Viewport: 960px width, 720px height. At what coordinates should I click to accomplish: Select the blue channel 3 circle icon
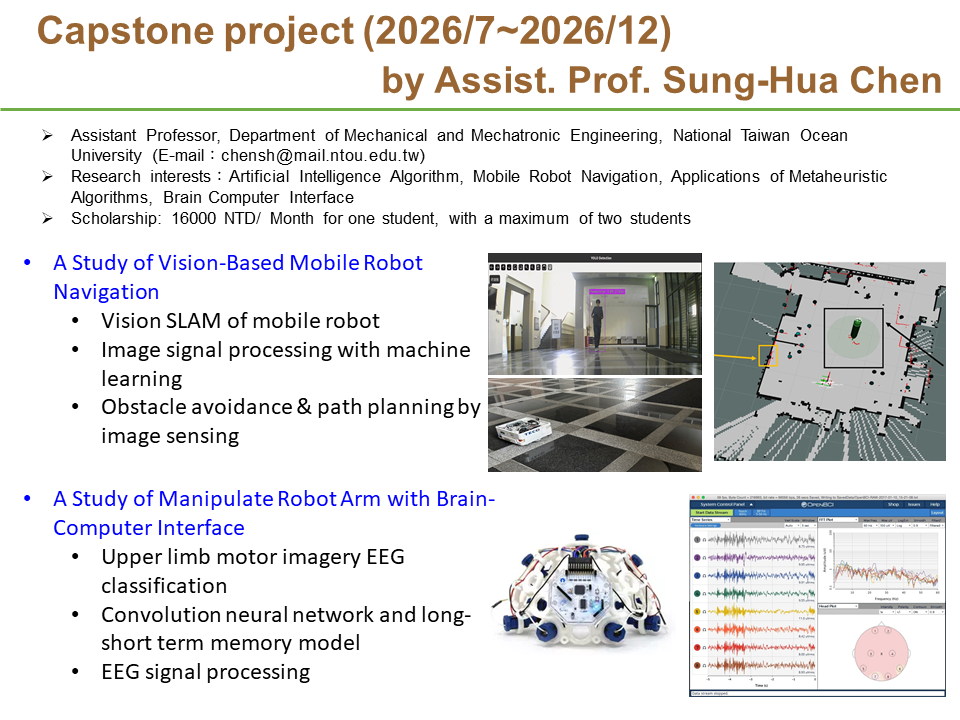click(695, 575)
